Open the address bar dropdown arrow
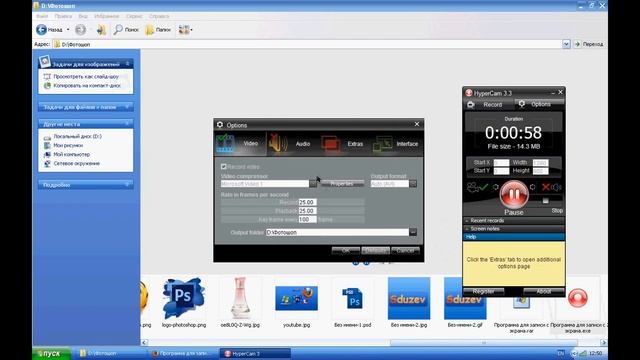The image size is (640, 360). [566, 44]
